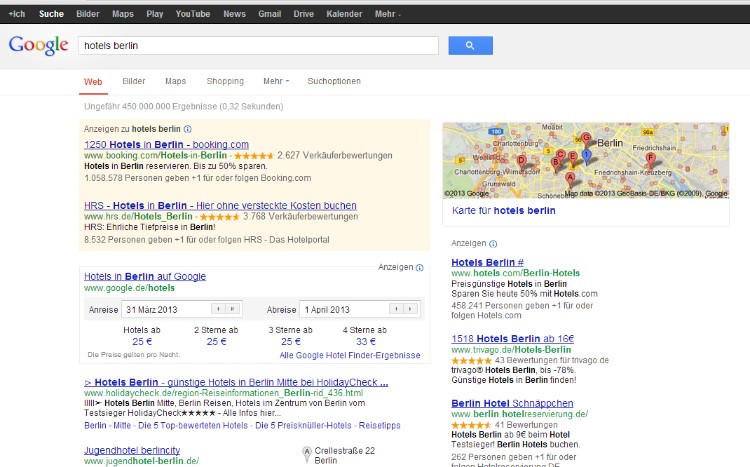750x467 pixels.
Task: Click pin A icon beside Crellestraße 22
Action: point(307,454)
